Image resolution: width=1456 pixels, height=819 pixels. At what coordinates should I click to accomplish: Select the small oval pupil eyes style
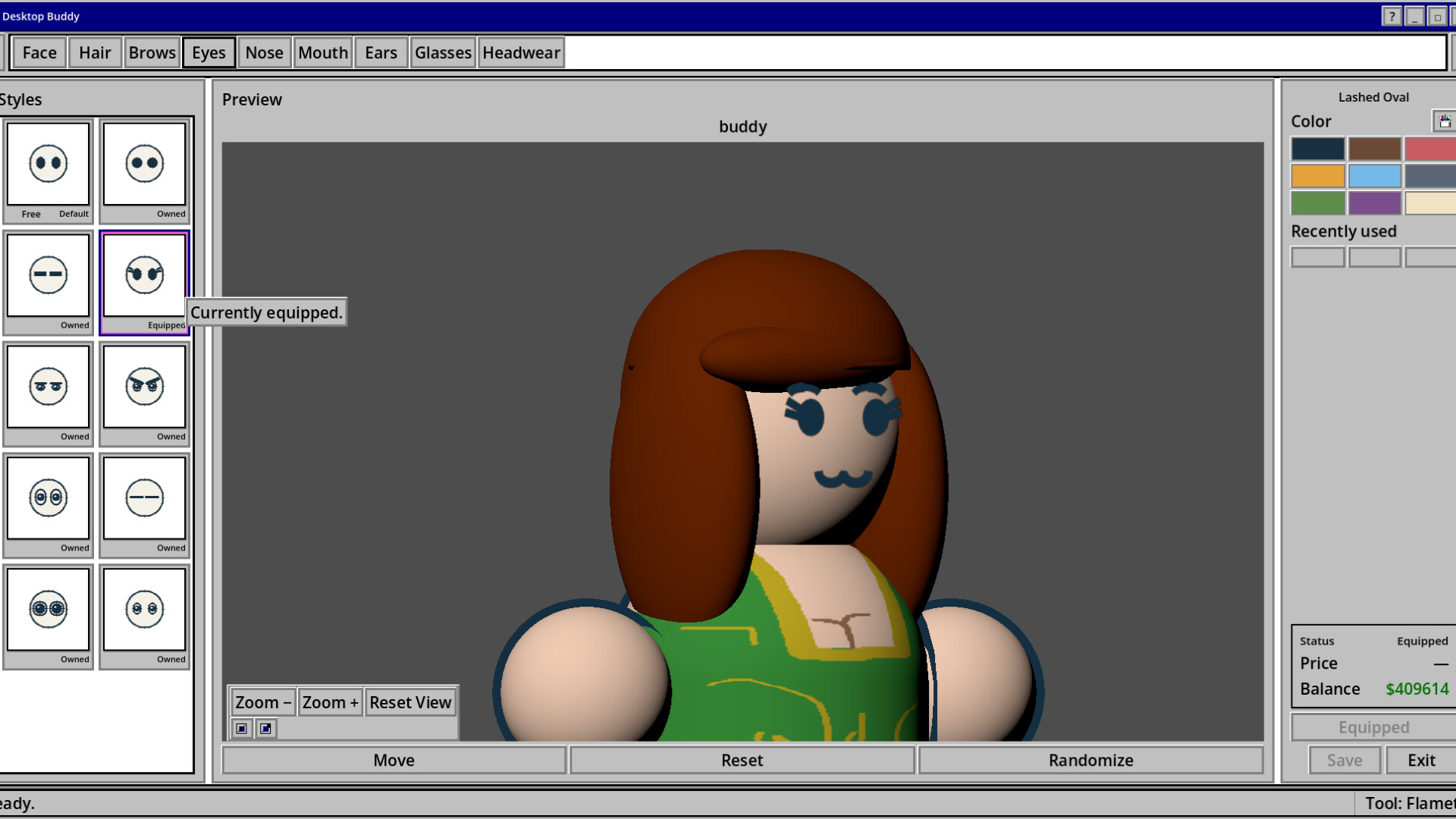point(144,617)
